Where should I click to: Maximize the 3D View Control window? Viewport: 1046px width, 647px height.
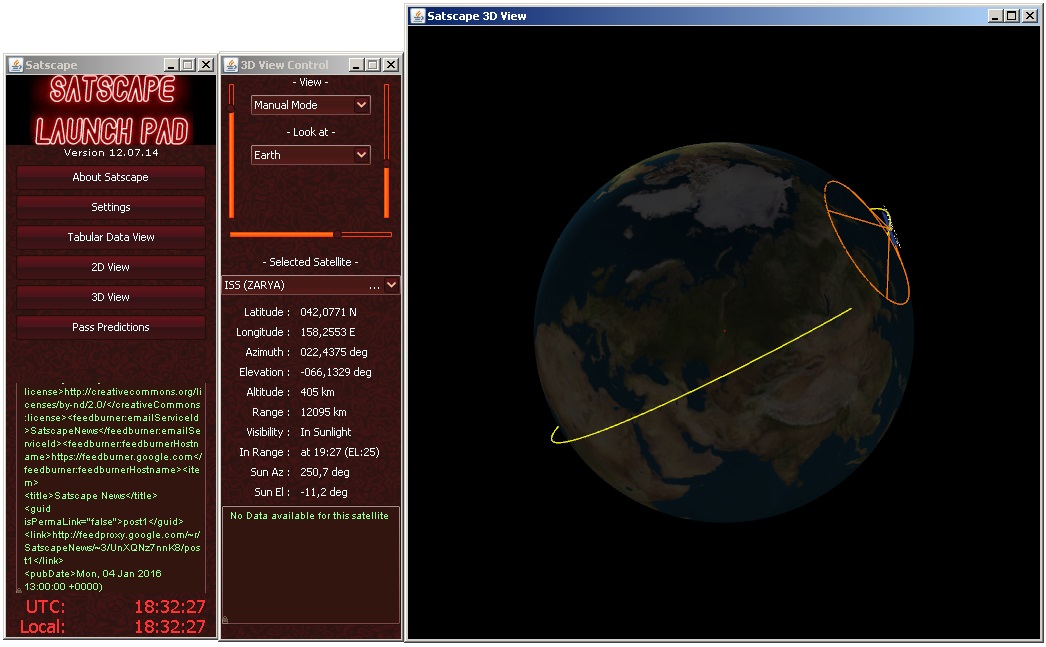point(374,65)
